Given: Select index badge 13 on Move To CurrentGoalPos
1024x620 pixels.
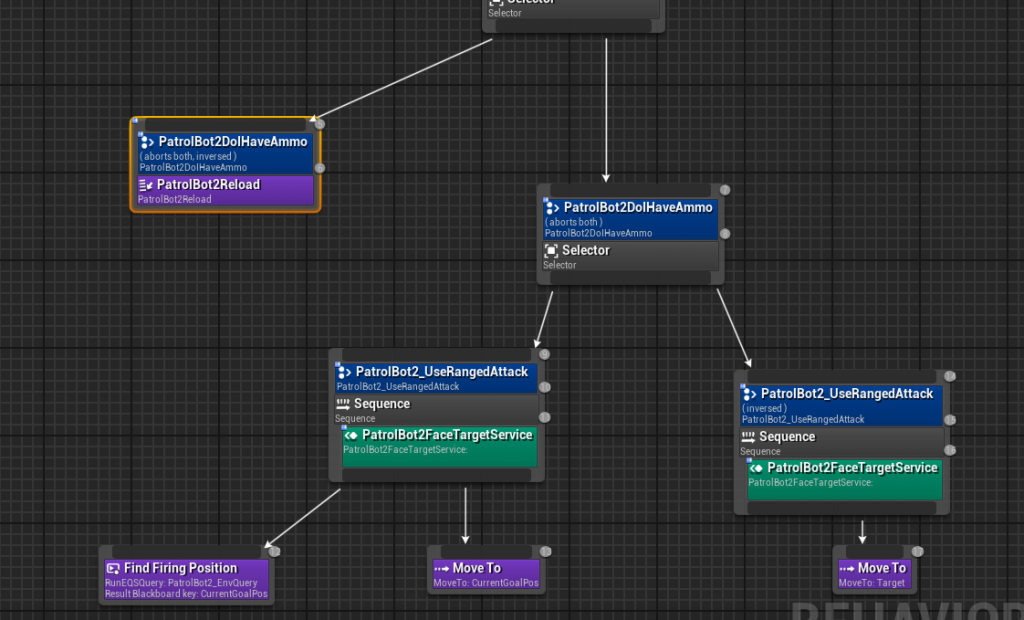Looking at the screenshot, I should pyautogui.click(x=545, y=552).
